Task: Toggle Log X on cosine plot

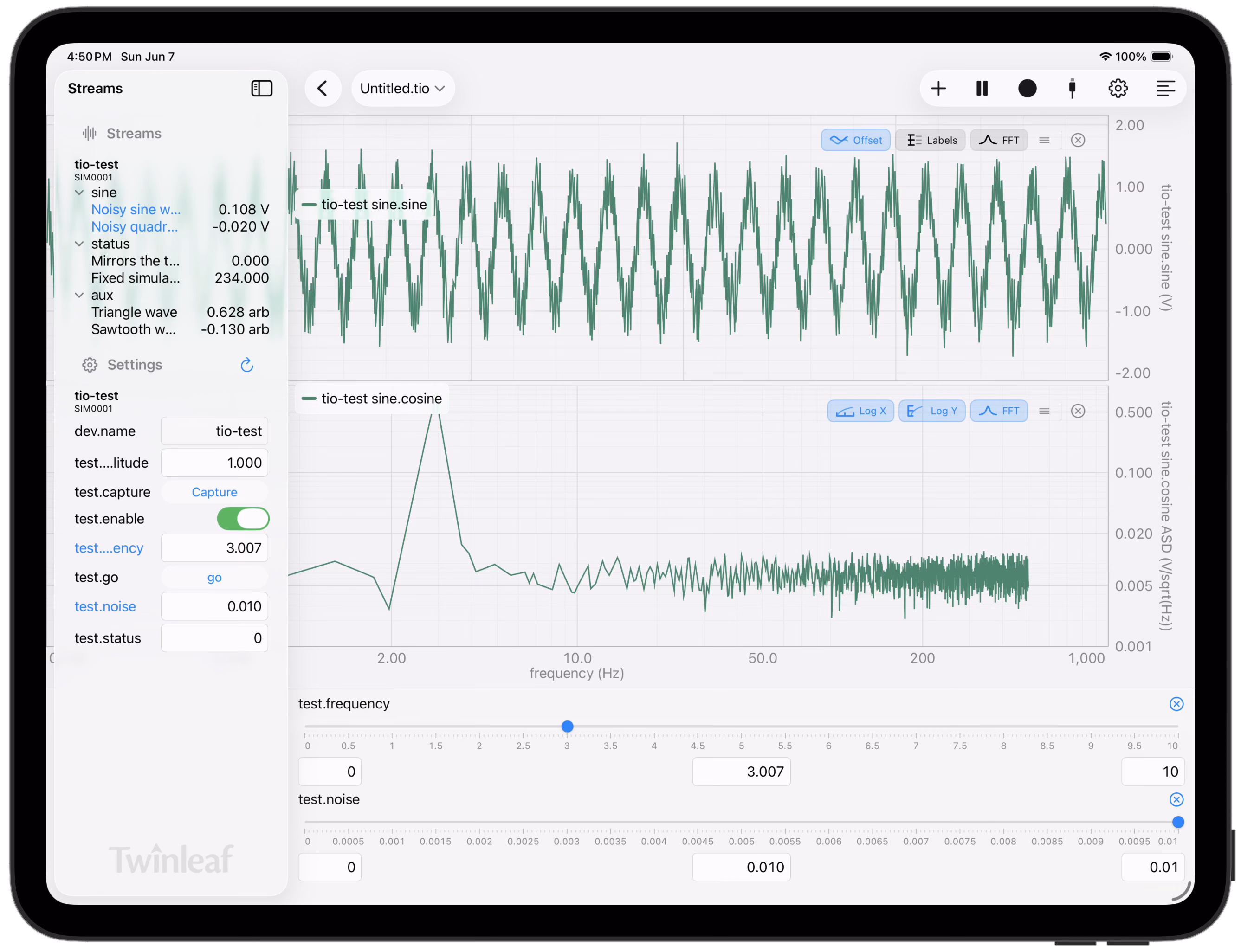Action: pyautogui.click(x=860, y=411)
